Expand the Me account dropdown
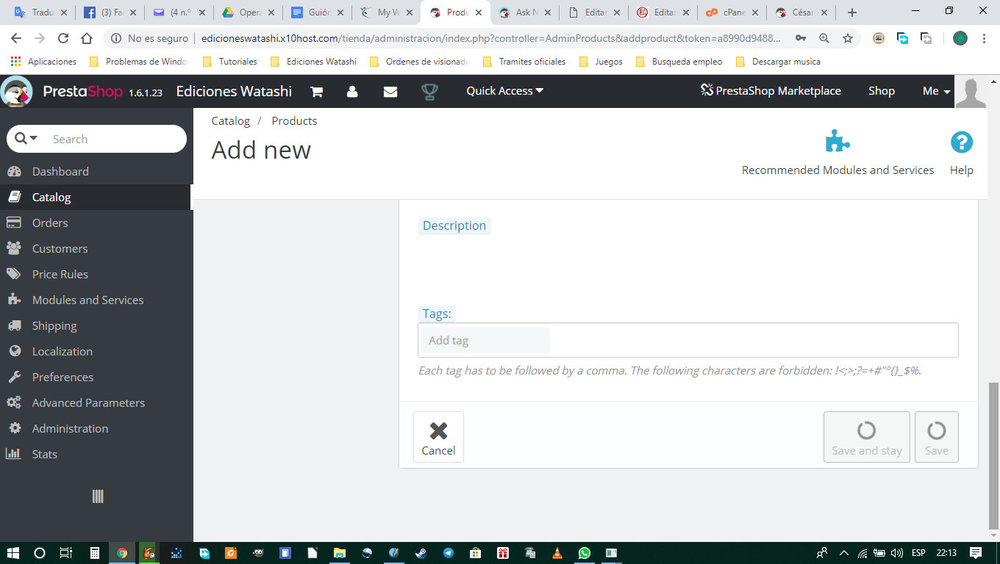Image resolution: width=1000 pixels, height=564 pixels. [936, 91]
